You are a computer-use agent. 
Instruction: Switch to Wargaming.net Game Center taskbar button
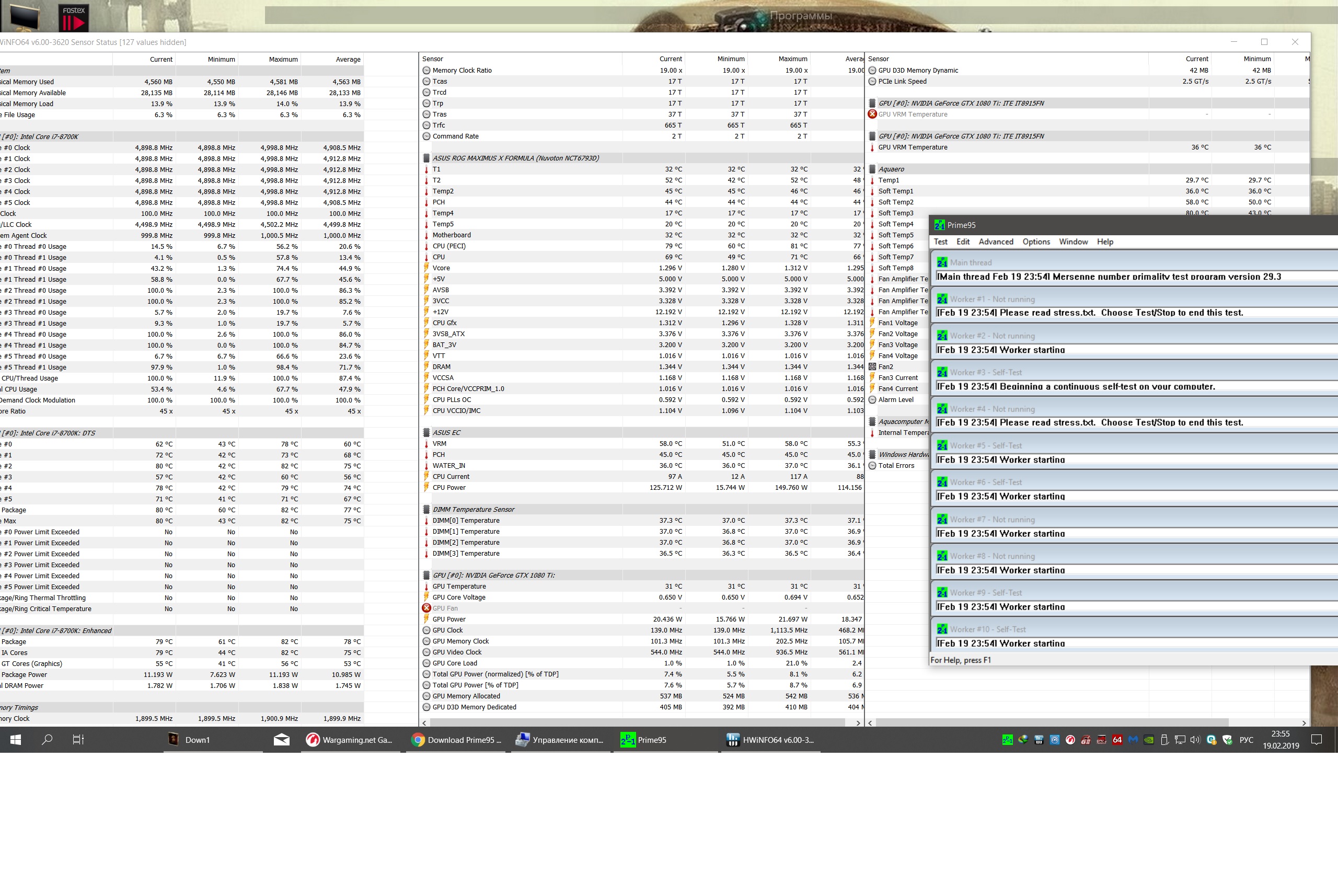349,739
